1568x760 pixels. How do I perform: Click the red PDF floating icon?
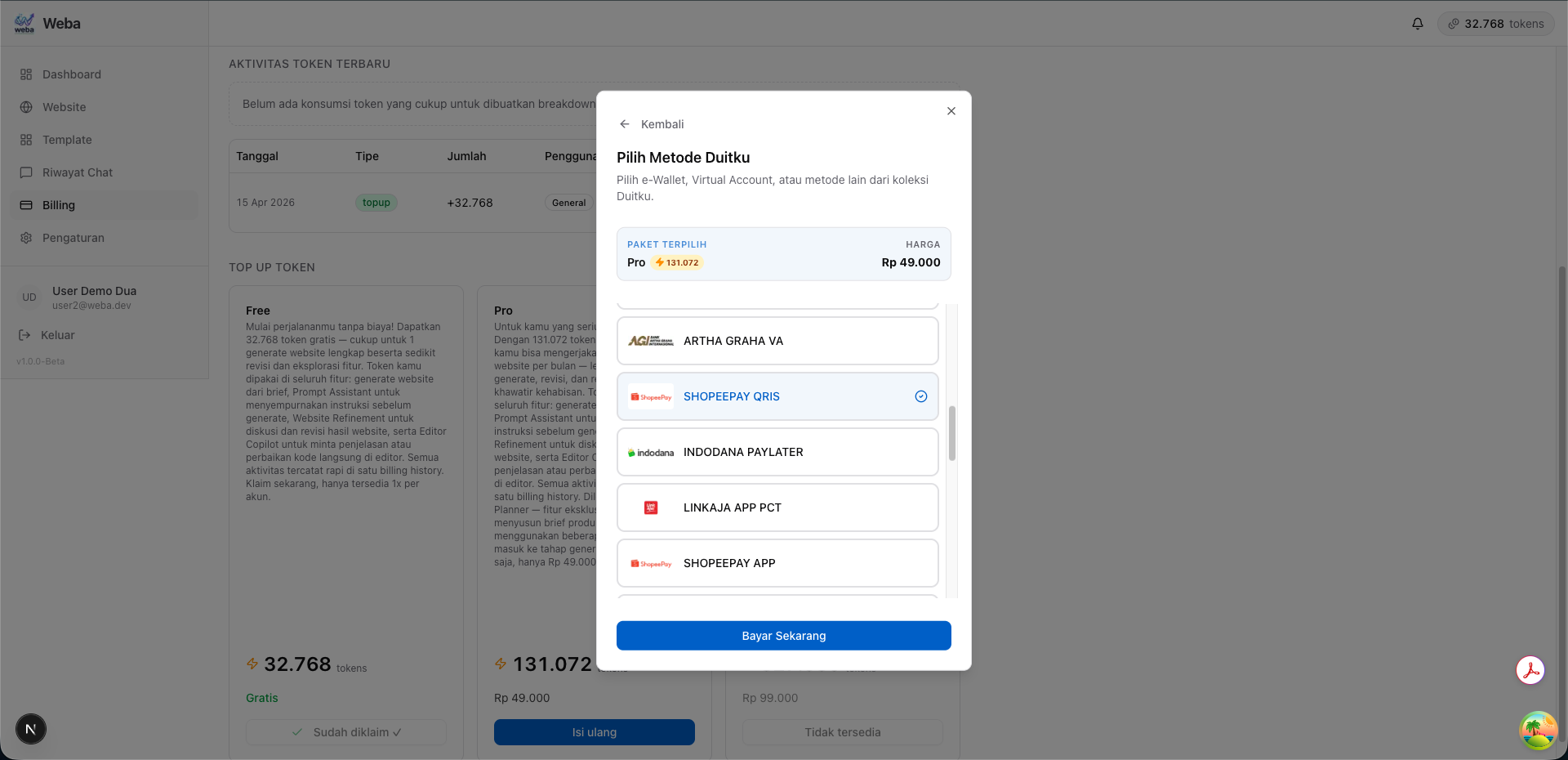(x=1530, y=670)
